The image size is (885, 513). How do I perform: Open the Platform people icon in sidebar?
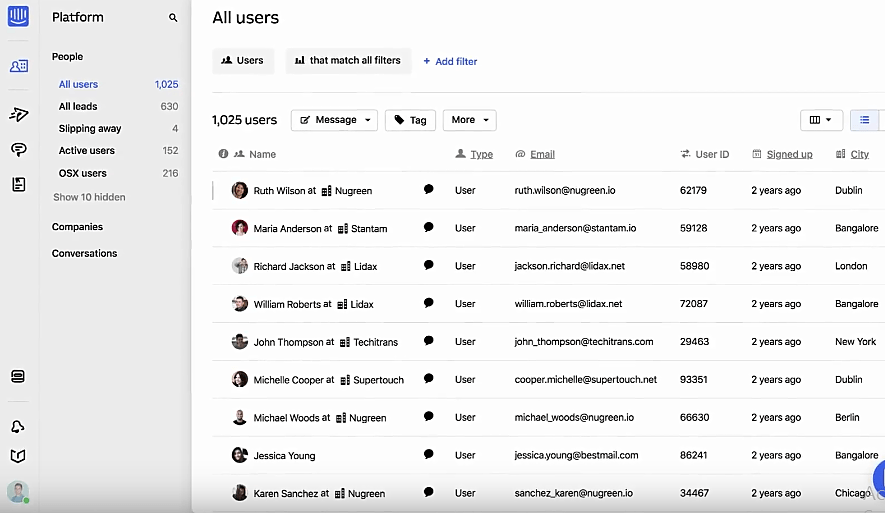coord(18,66)
